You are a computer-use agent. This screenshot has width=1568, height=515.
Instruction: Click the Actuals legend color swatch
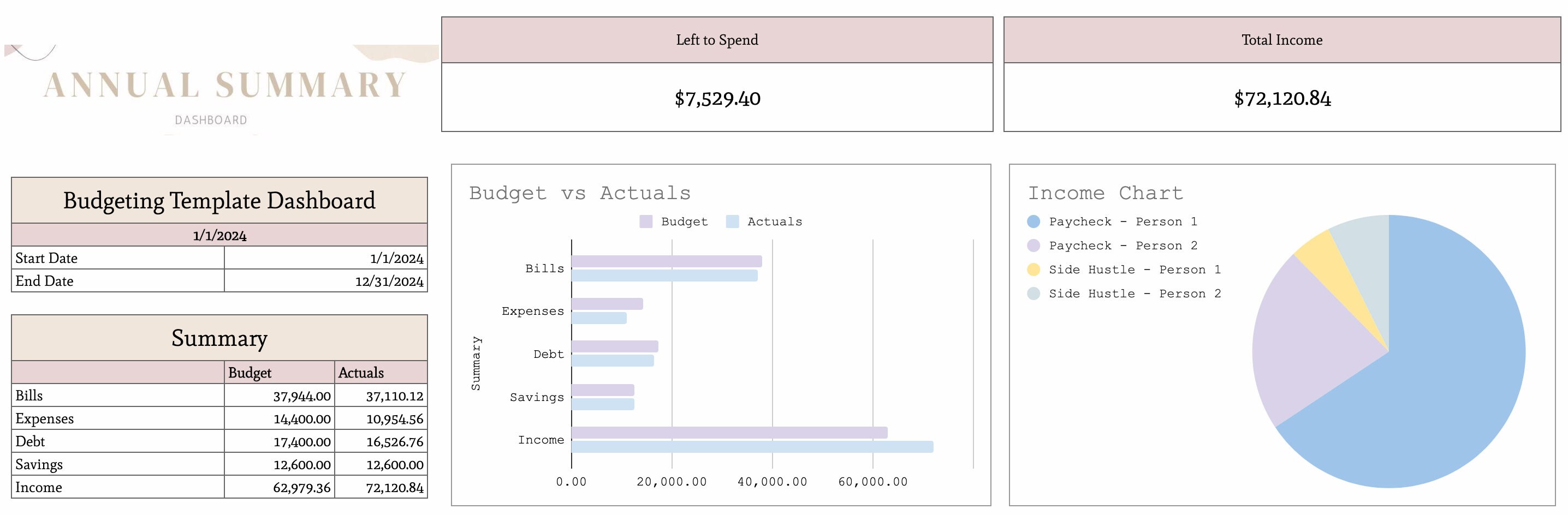coord(732,222)
